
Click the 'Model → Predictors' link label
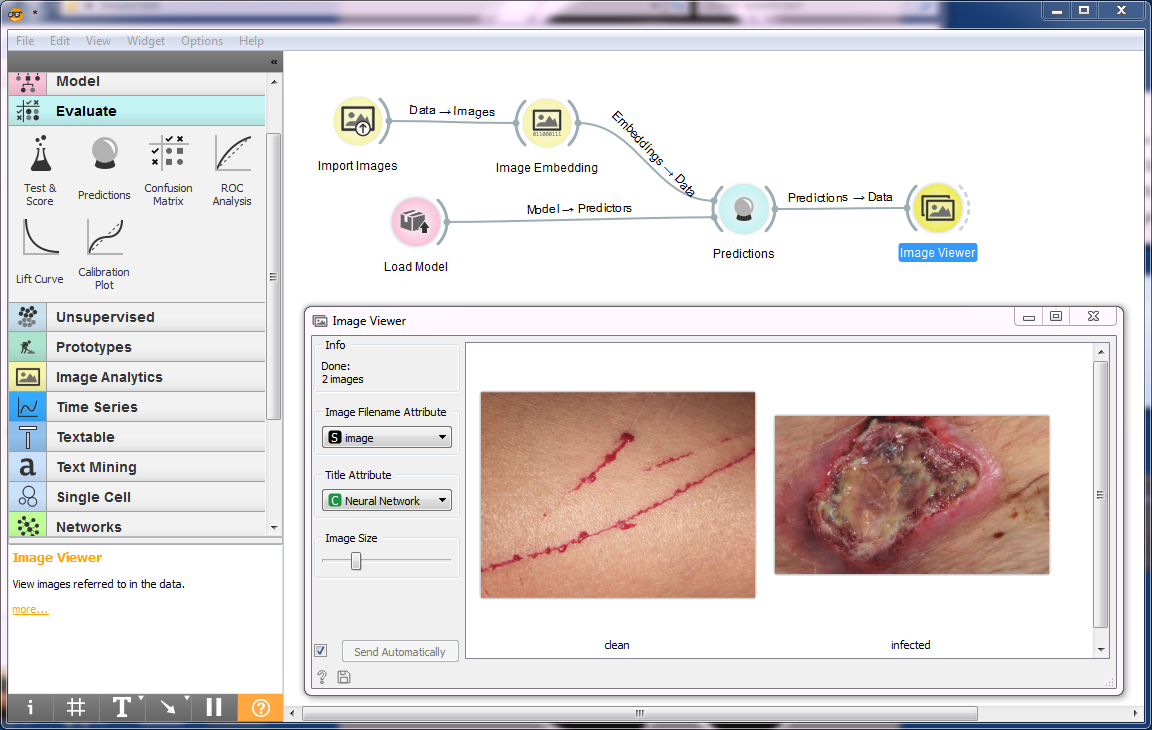point(579,209)
